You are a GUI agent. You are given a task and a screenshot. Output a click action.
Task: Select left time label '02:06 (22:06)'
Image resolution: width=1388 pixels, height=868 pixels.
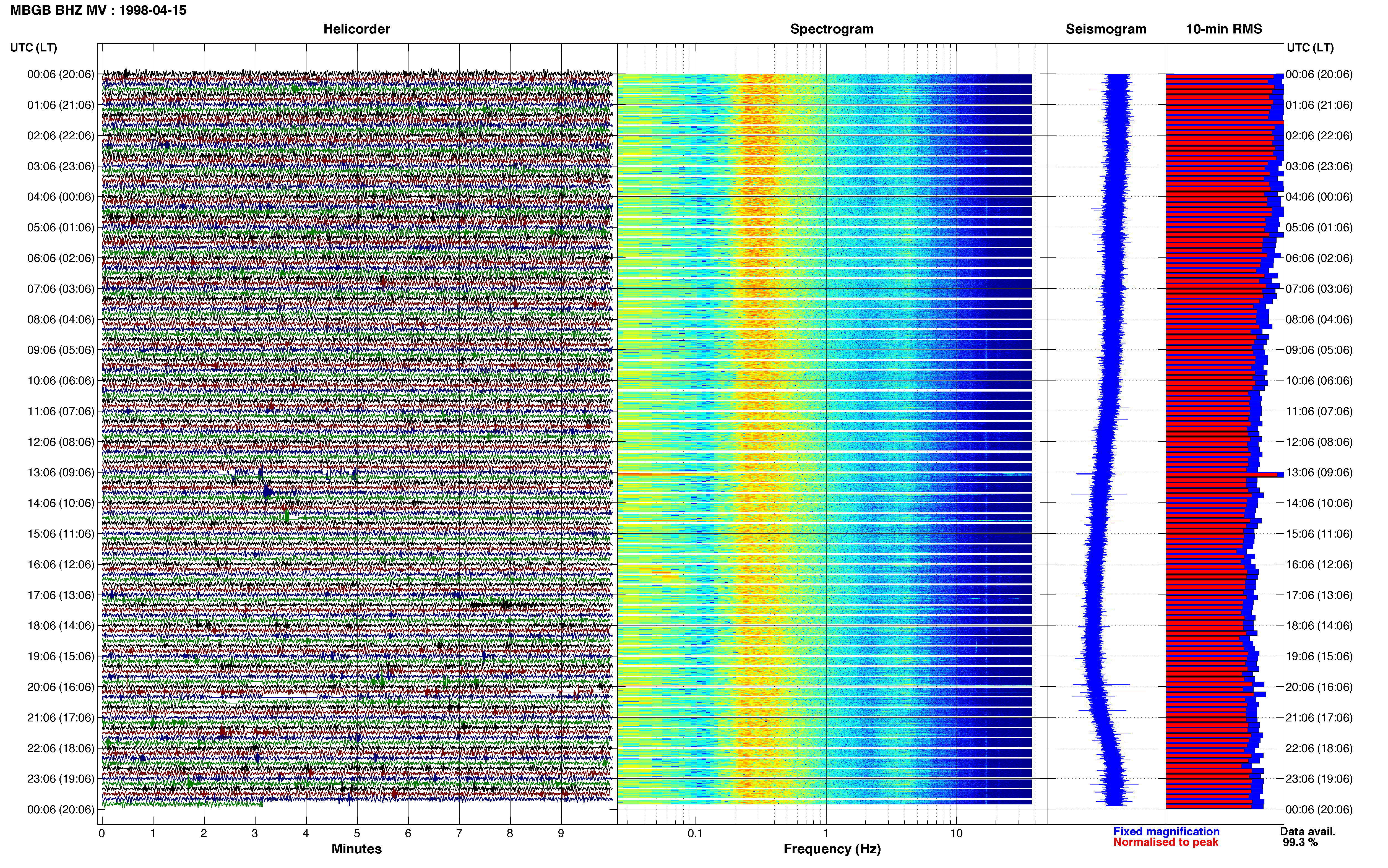coord(61,135)
